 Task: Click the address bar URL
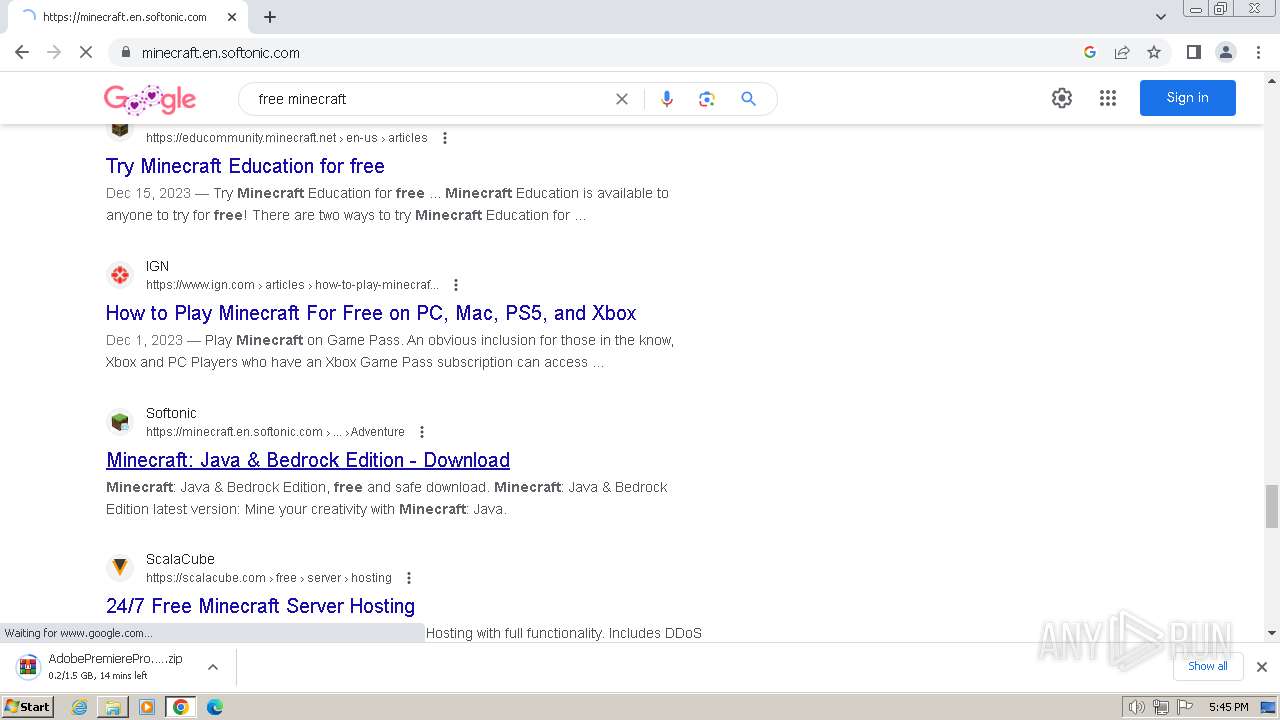[x=221, y=52]
